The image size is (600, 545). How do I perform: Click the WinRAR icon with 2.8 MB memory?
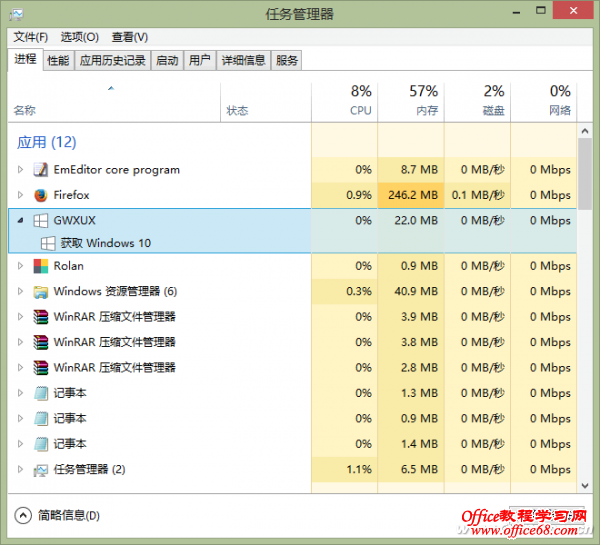(x=41, y=368)
